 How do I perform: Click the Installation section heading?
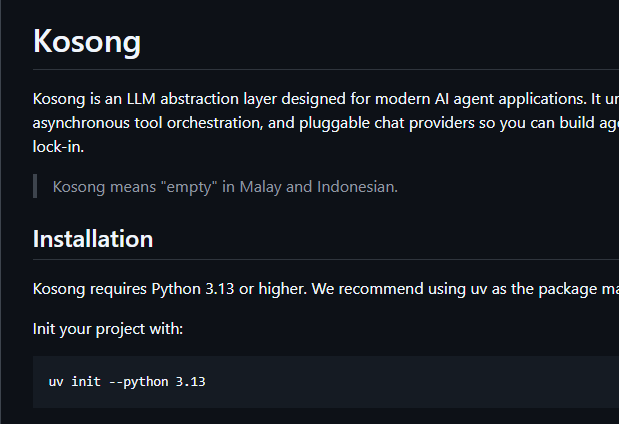tap(93, 239)
